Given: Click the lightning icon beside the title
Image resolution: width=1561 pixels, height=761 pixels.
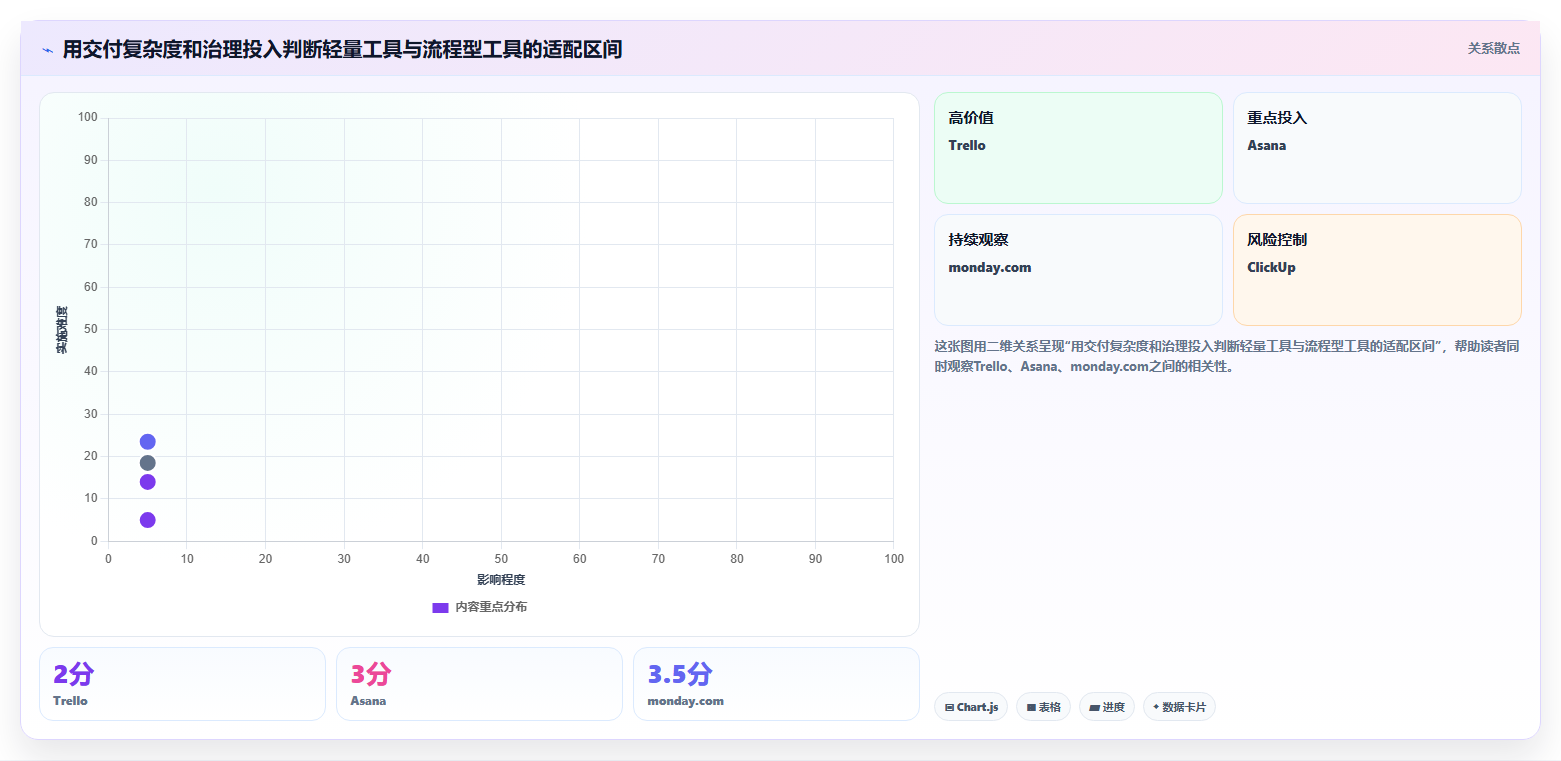Looking at the screenshot, I should click(47, 50).
